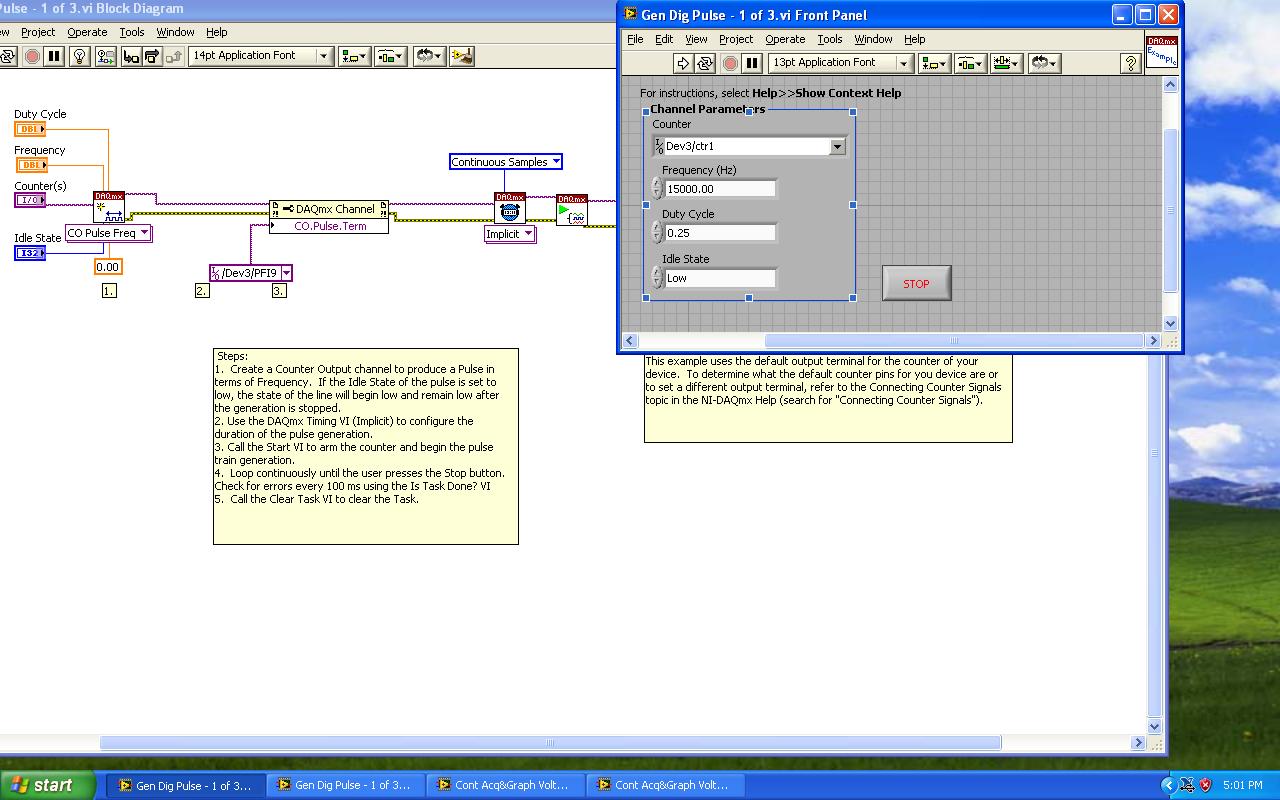This screenshot has width=1280, height=800.
Task: Open Continuous Samples enum constant
Action: tap(506, 162)
